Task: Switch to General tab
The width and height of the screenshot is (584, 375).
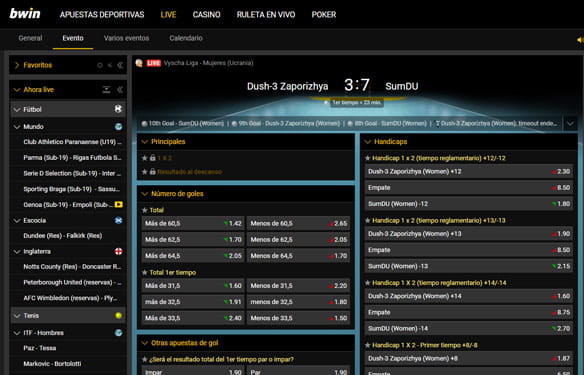Action: [30, 38]
